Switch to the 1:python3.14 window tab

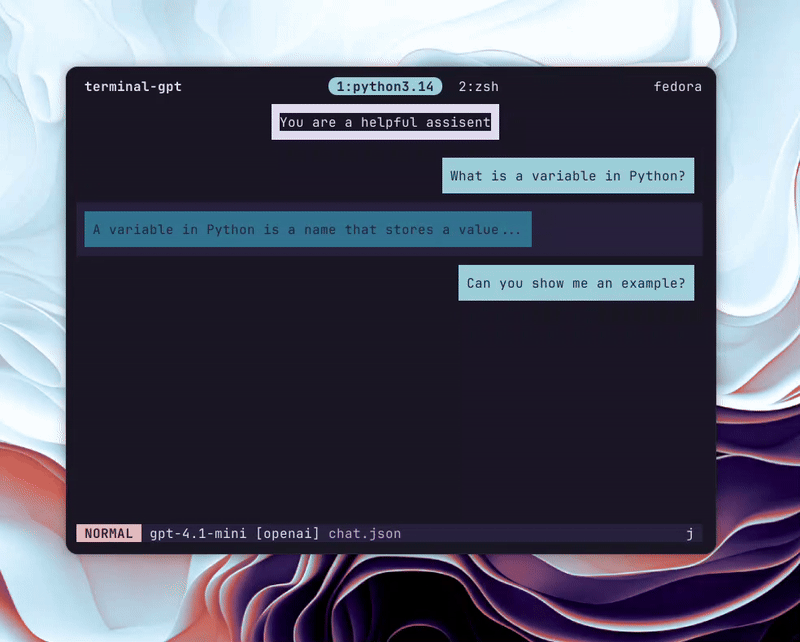point(385,87)
